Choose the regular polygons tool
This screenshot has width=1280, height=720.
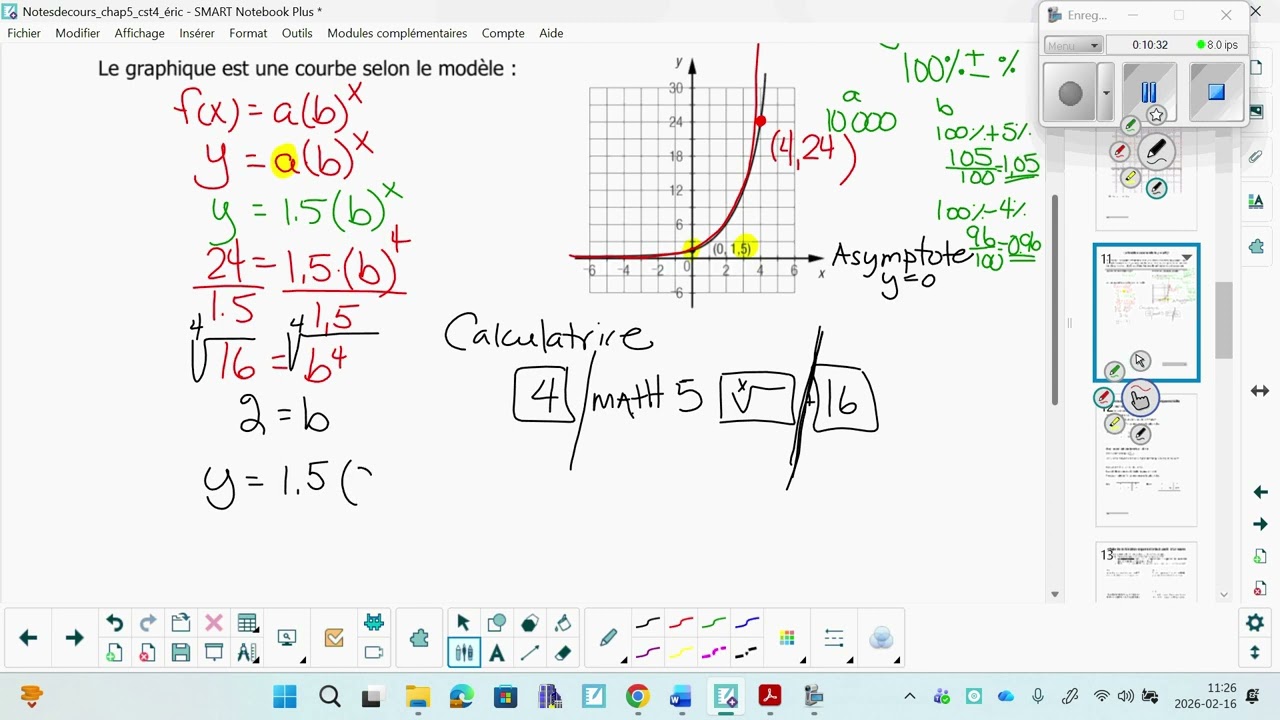(529, 623)
